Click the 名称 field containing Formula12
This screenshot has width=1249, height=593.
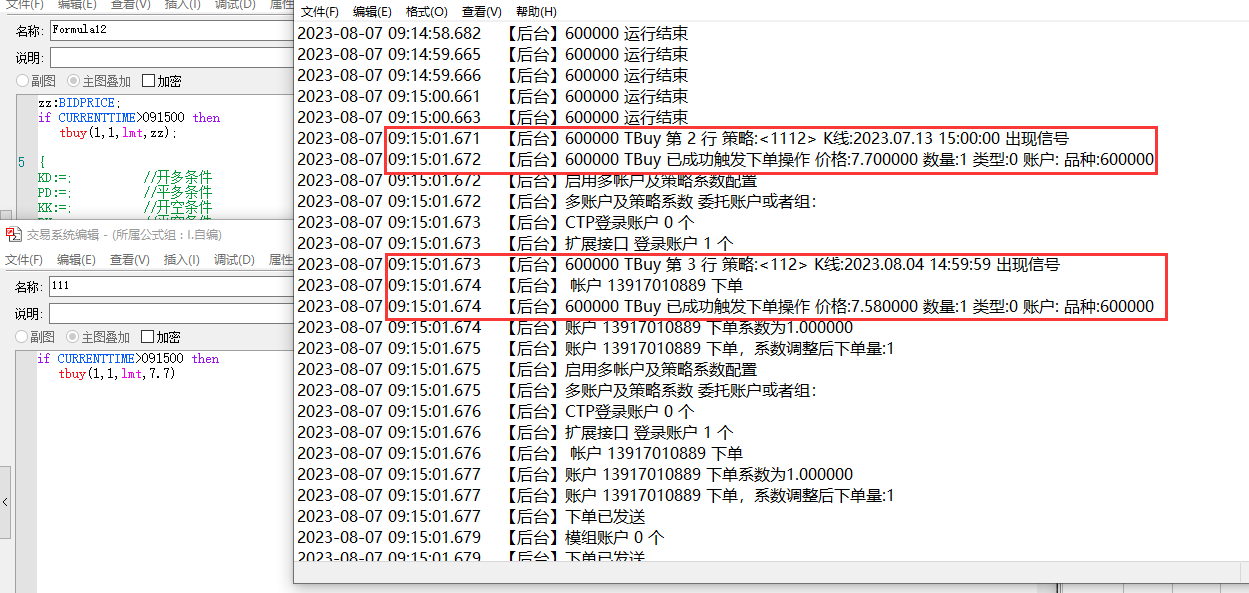click(x=170, y=30)
